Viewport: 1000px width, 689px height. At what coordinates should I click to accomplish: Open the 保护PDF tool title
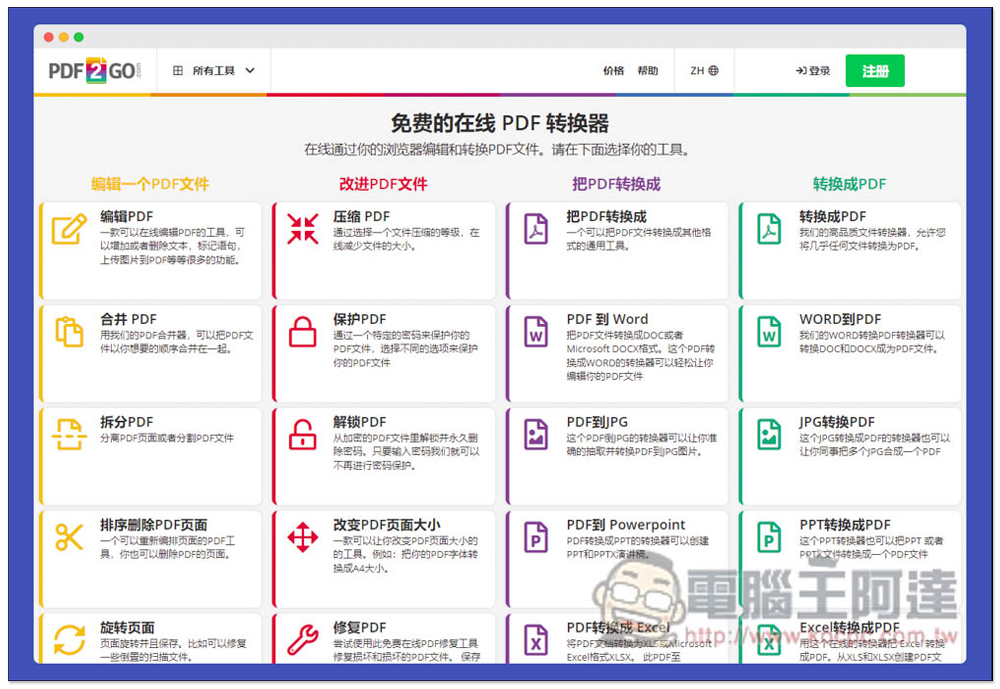[x=360, y=319]
